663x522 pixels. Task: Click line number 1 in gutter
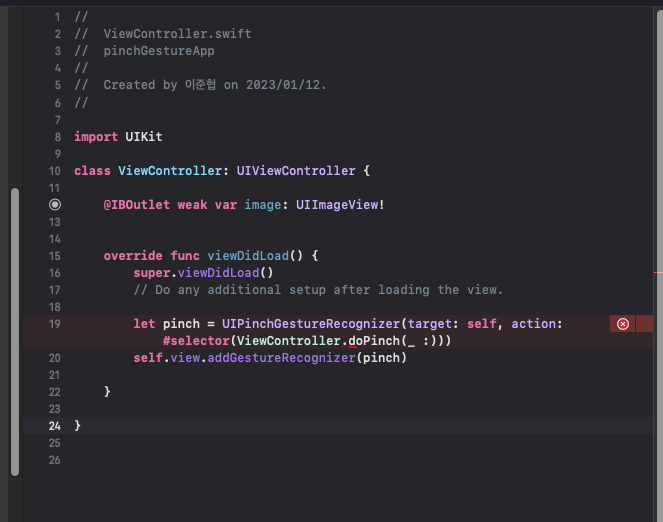pos(58,17)
